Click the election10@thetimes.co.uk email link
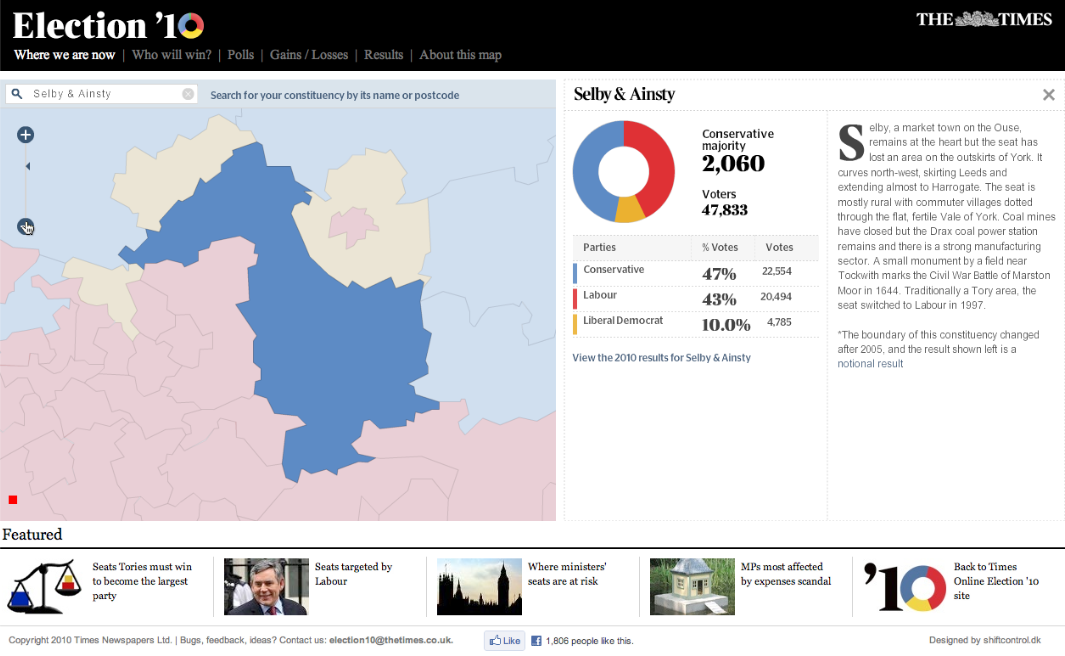This screenshot has width=1065, height=656. point(391,640)
